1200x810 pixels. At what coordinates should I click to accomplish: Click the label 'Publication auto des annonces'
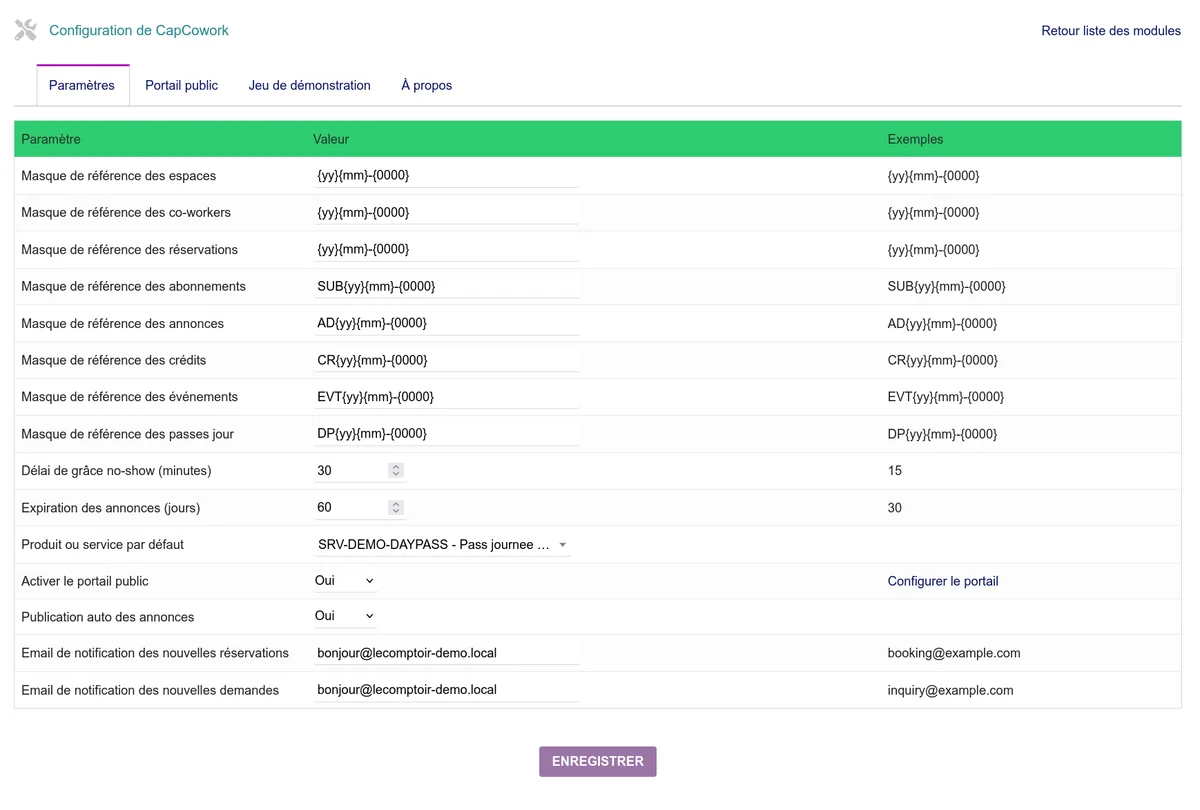[108, 617]
